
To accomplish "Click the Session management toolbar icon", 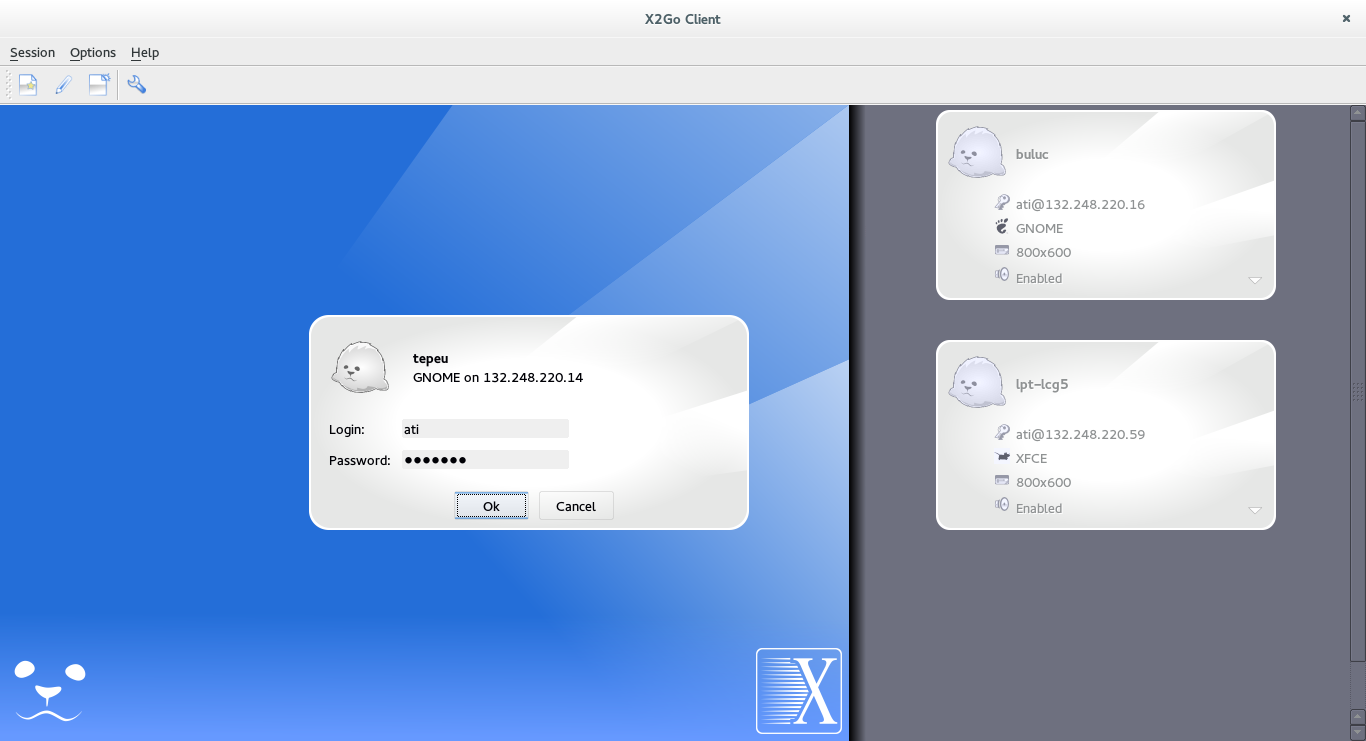I will click(99, 85).
